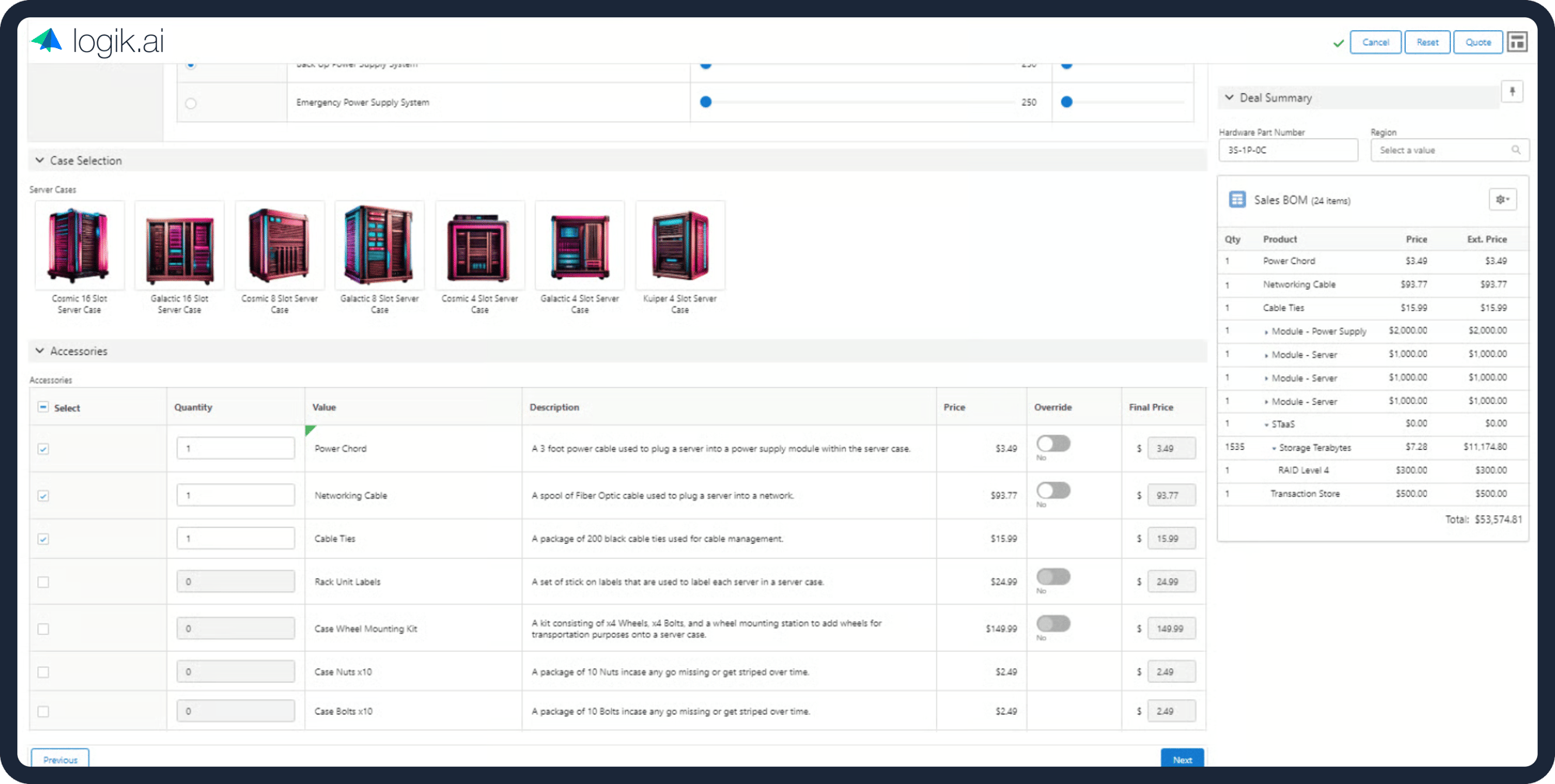Collapse the STaaS BOM row
The height and width of the screenshot is (784, 1555).
[1266, 425]
